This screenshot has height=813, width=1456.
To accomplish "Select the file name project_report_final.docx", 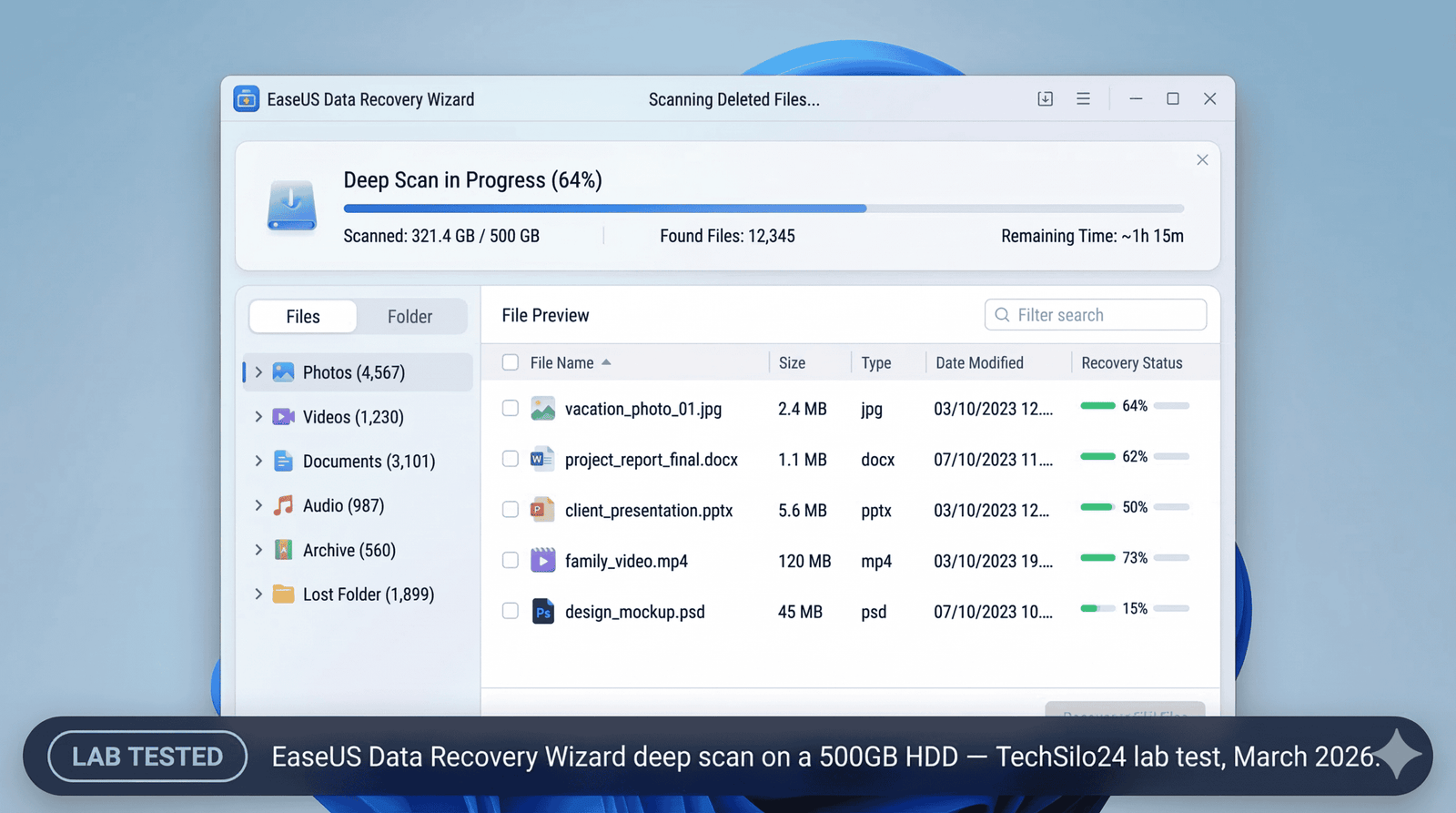I will 652,460.
